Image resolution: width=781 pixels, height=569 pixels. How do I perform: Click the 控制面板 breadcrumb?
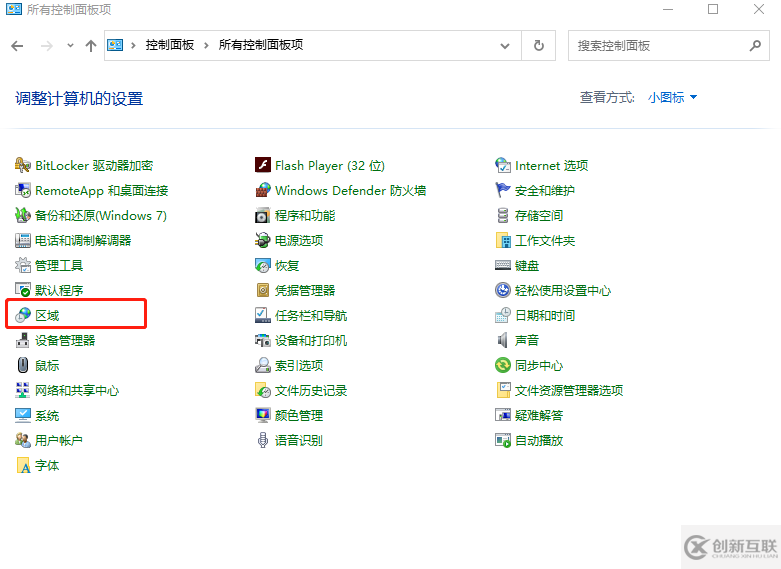point(169,45)
